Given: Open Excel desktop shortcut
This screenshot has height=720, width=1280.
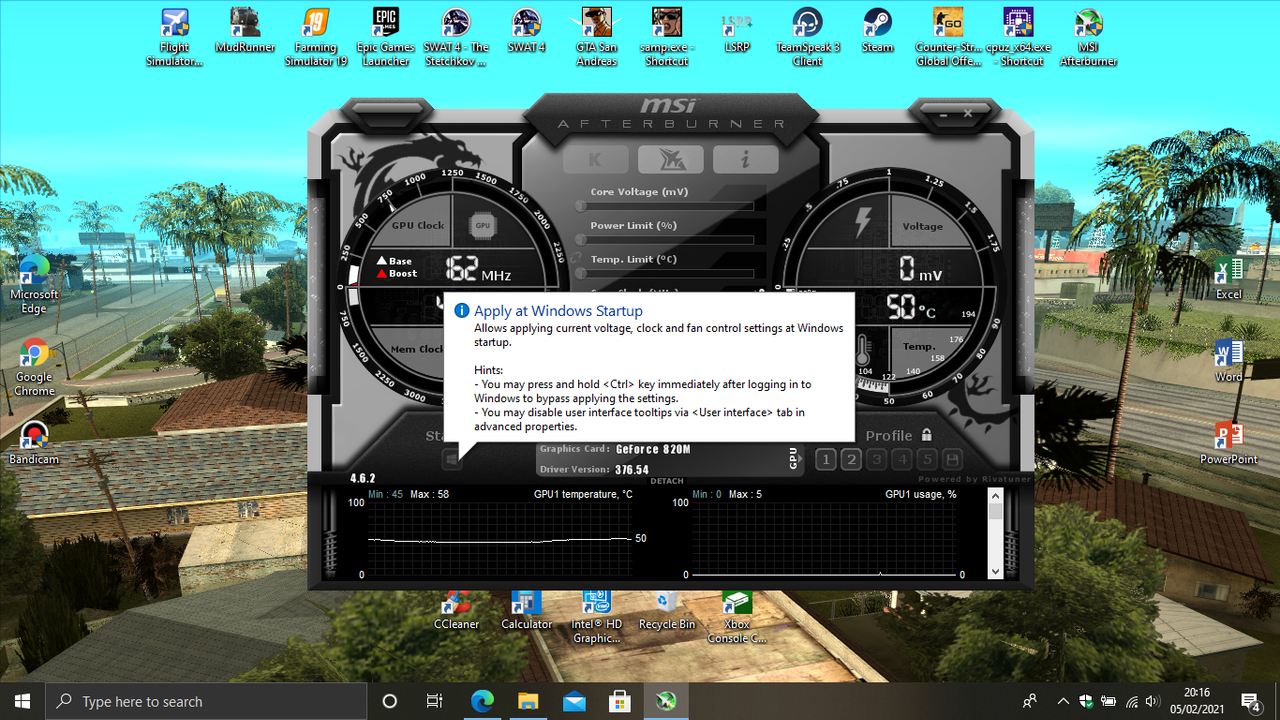Looking at the screenshot, I should (1229, 278).
